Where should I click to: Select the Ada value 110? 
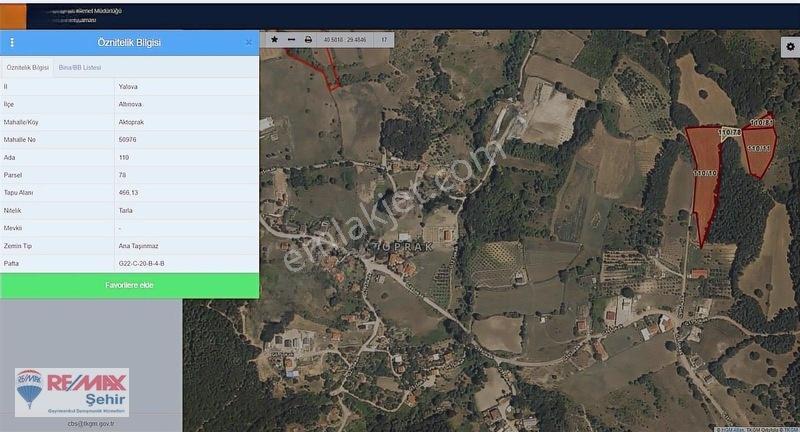tap(123, 158)
